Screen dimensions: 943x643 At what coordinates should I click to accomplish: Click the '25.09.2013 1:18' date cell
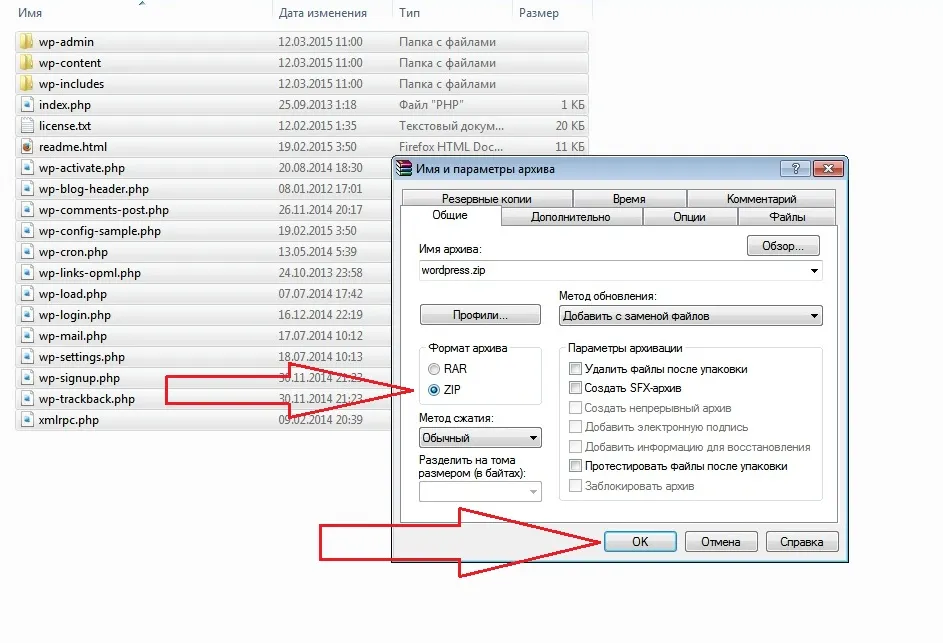tap(318, 105)
